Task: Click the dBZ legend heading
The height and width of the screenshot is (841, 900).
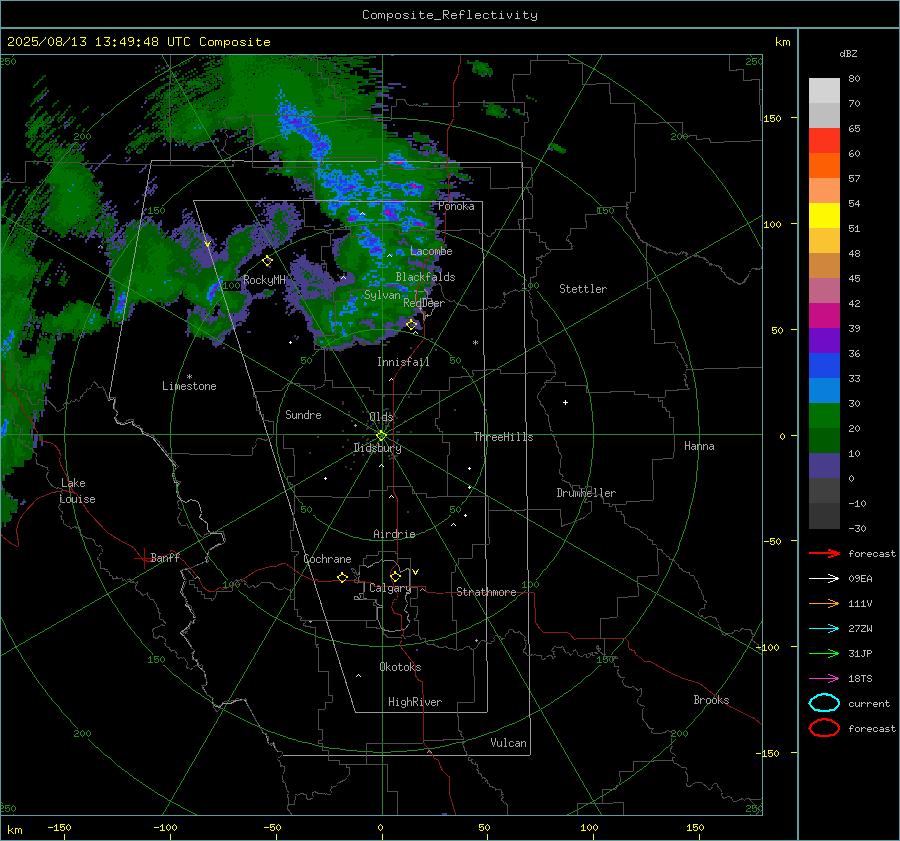Action: click(848, 53)
